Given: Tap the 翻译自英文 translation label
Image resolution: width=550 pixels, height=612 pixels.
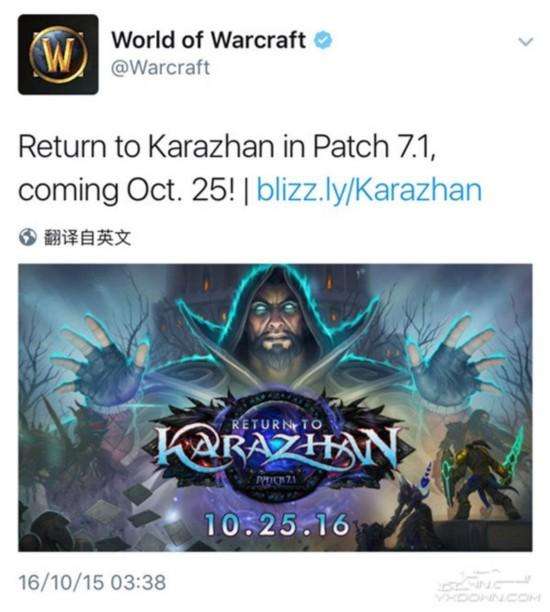Looking at the screenshot, I should point(87,237).
